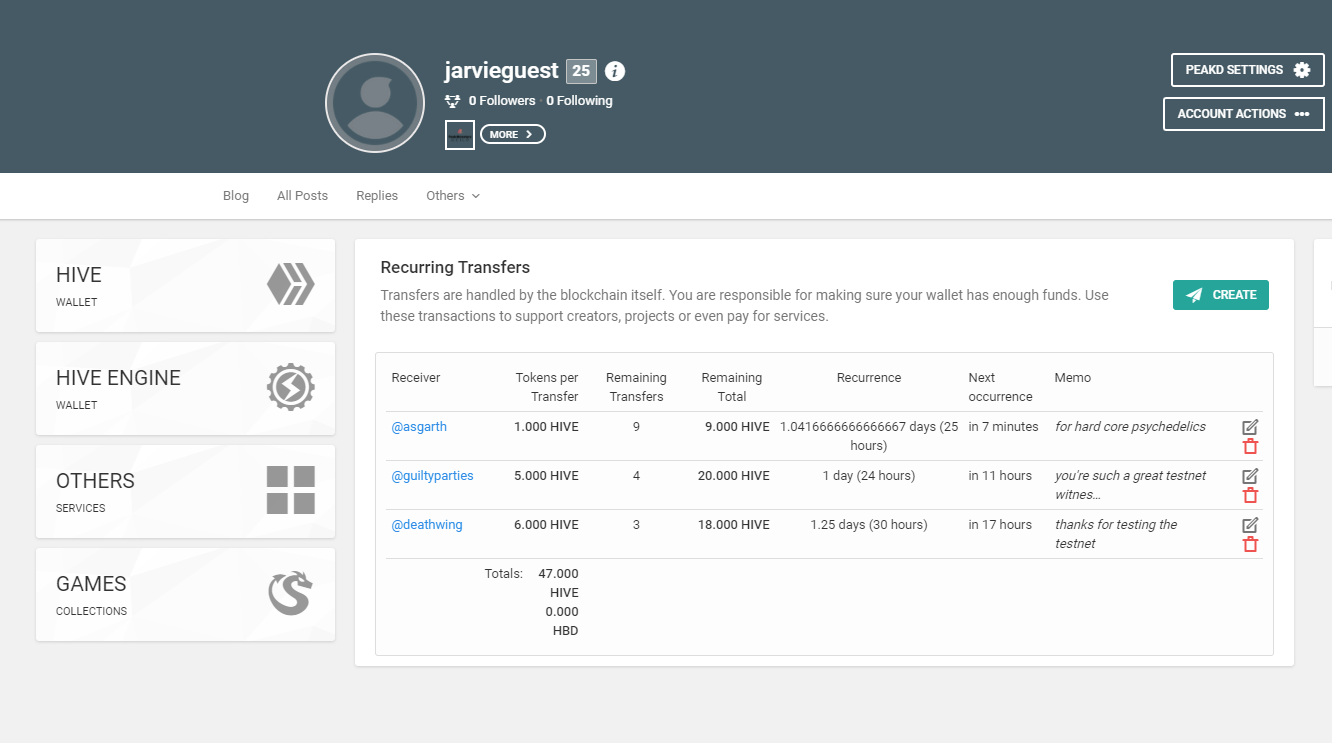
Task: Open the OTHERS services card
Action: click(x=185, y=491)
